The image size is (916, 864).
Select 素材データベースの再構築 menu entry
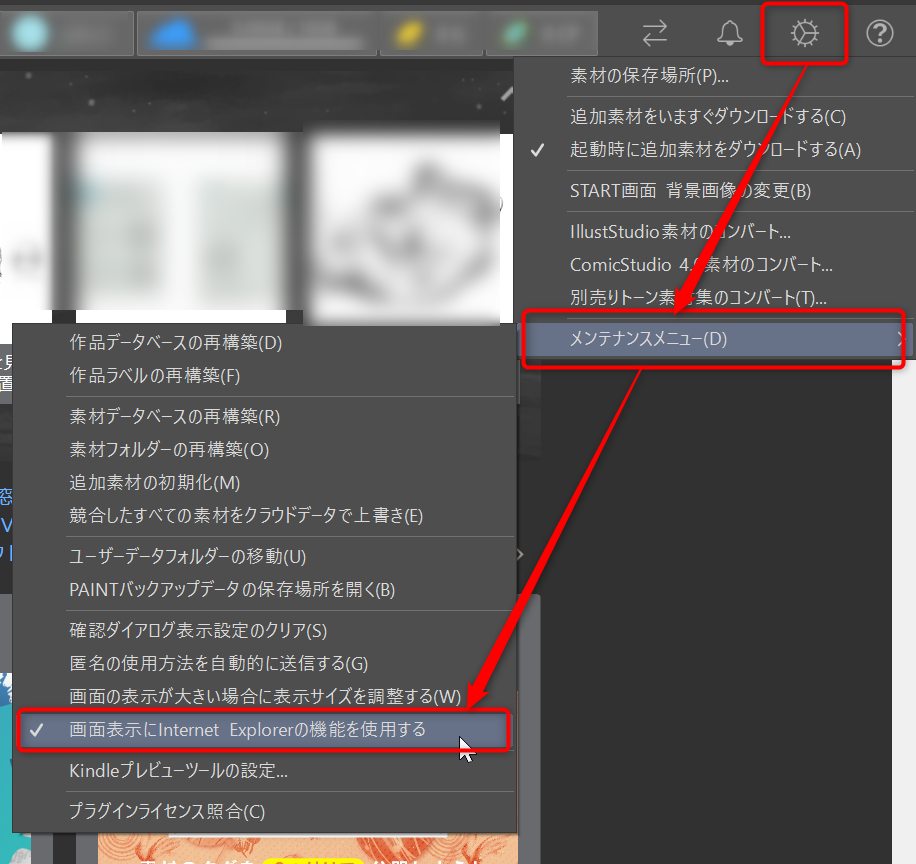tap(174, 417)
